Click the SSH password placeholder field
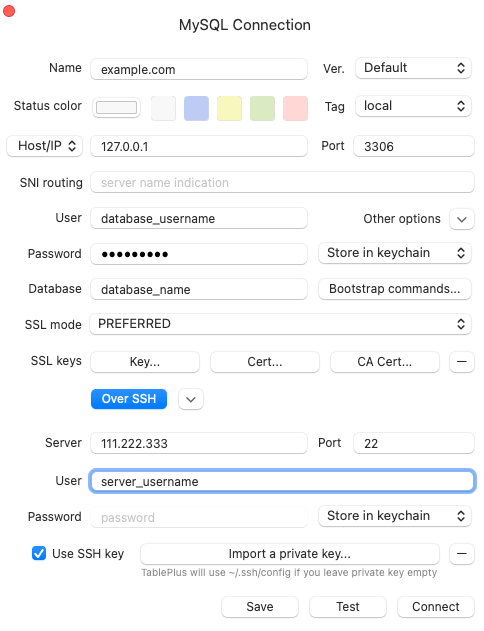 tap(199, 517)
